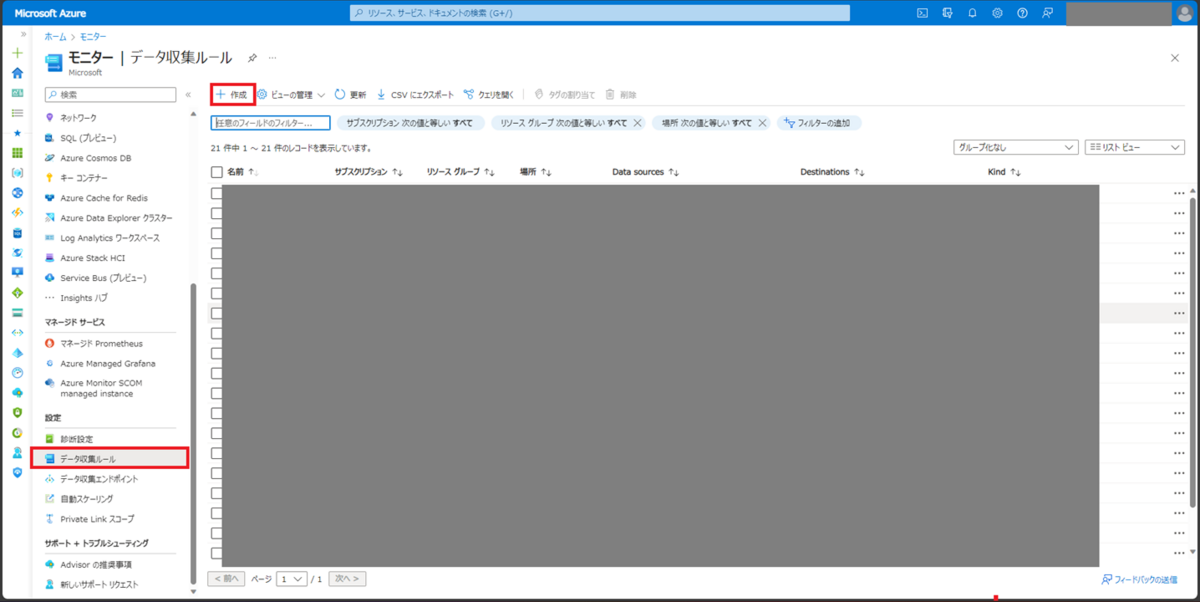Open the page number dropdown
The image size is (1200, 602).
coord(292,578)
